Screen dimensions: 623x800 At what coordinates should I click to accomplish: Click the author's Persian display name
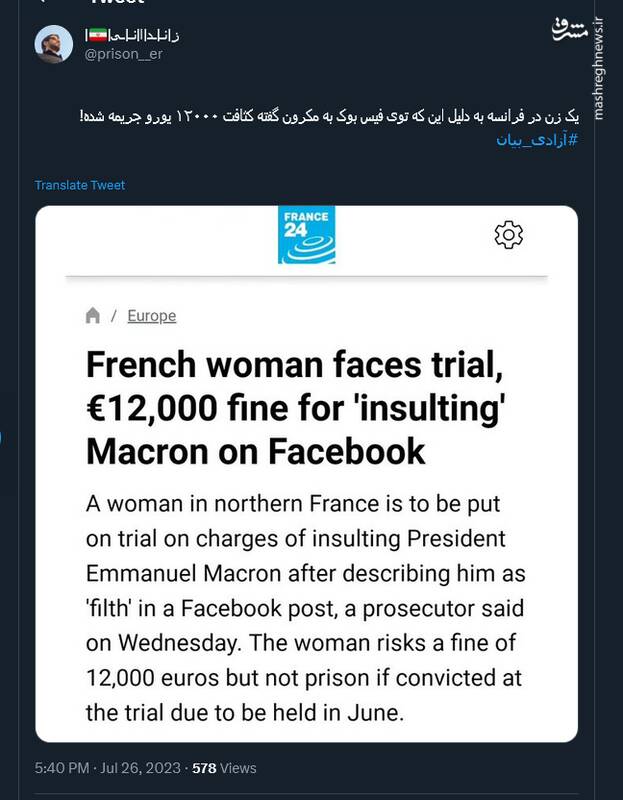click(x=149, y=35)
